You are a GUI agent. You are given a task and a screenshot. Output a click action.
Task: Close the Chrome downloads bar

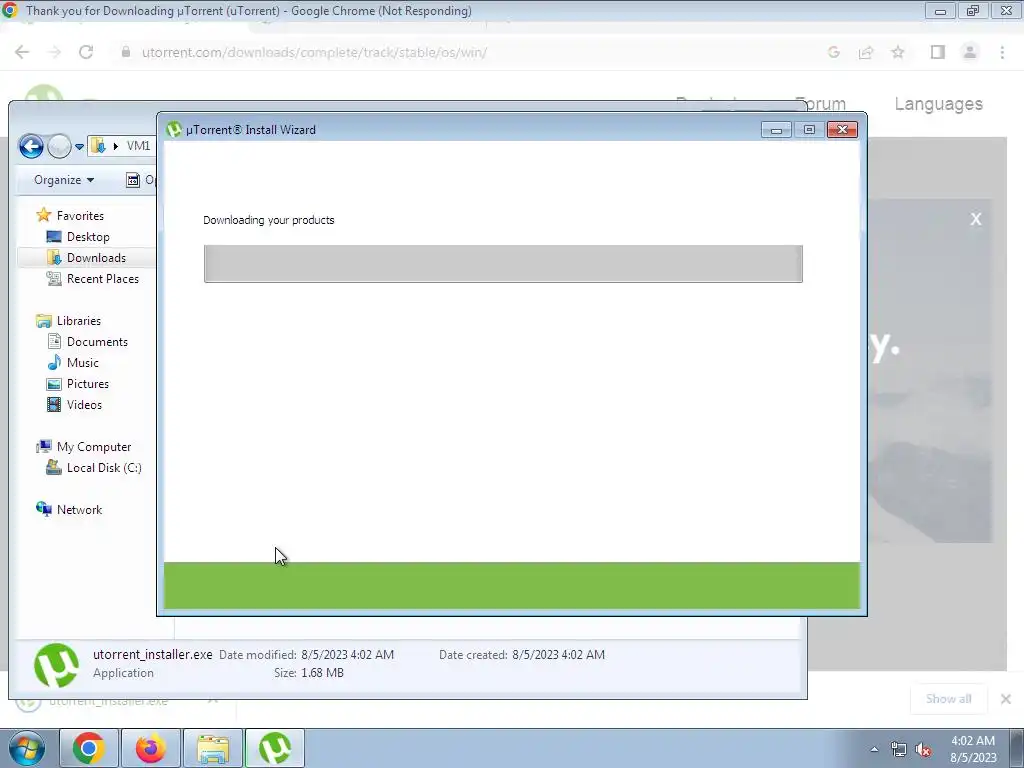(1006, 699)
